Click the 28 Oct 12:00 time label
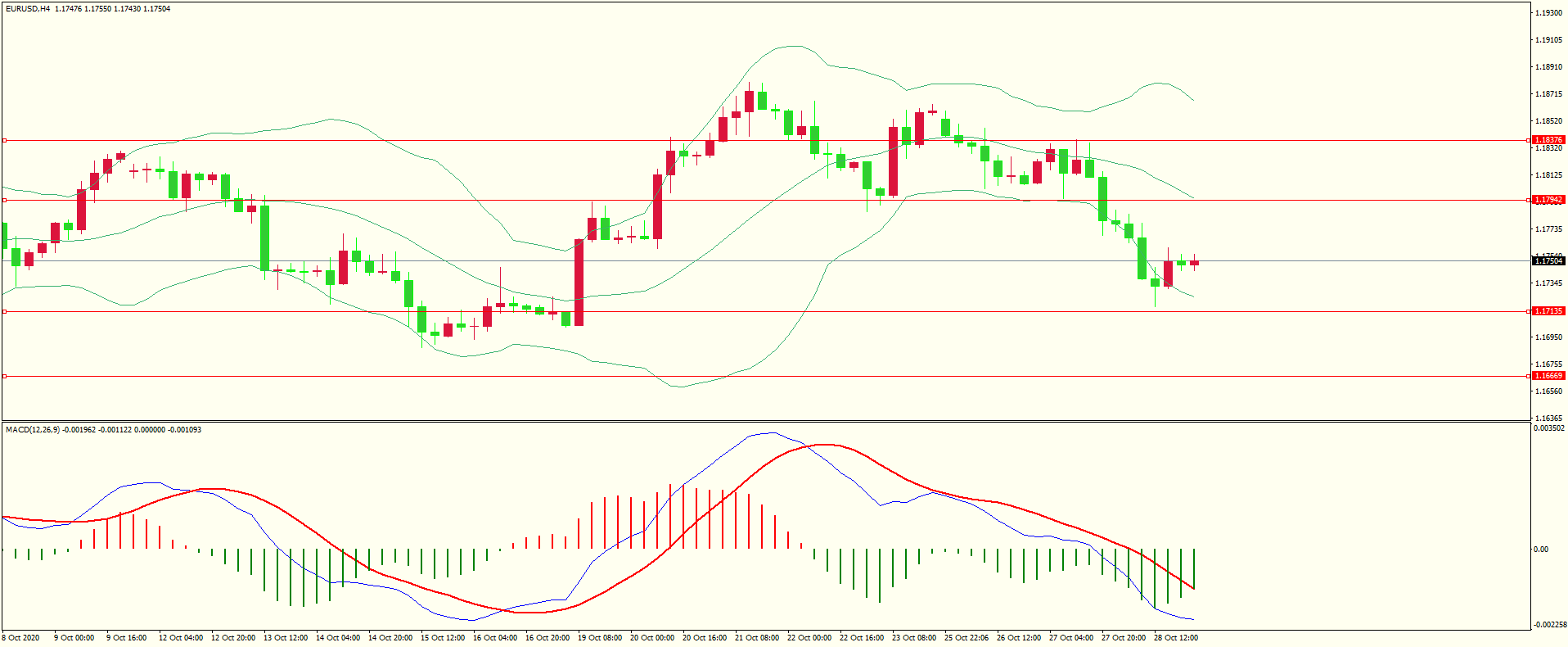The width and height of the screenshot is (1568, 647). click(x=1176, y=638)
